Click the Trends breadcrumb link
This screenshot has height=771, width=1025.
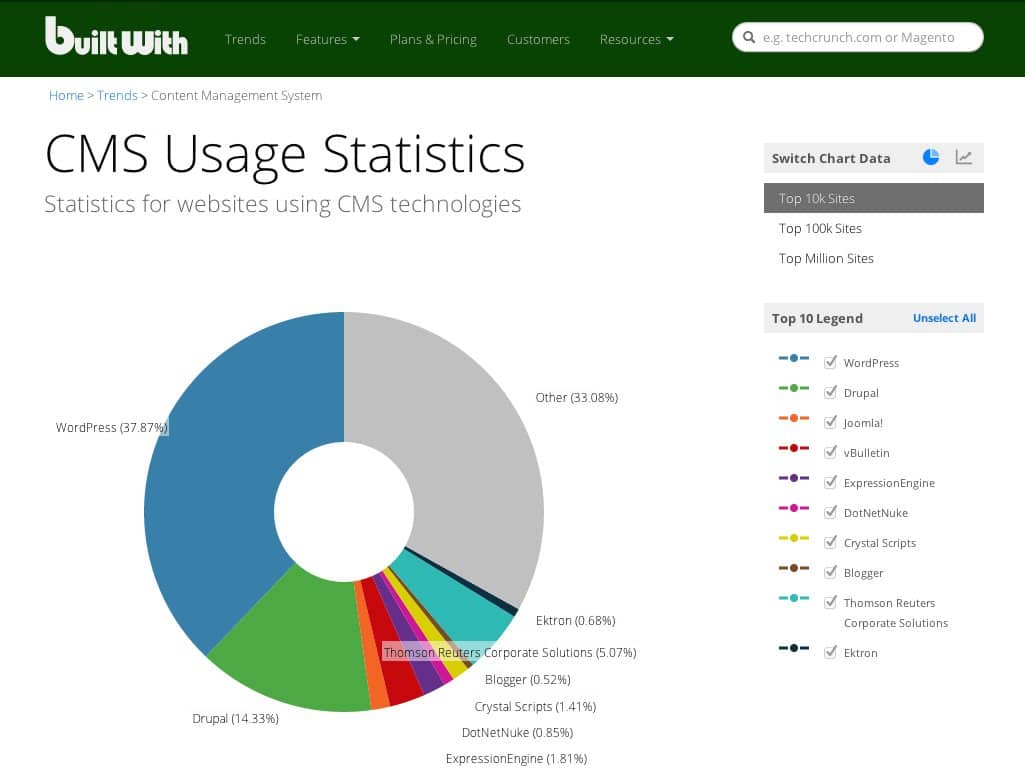coord(117,95)
